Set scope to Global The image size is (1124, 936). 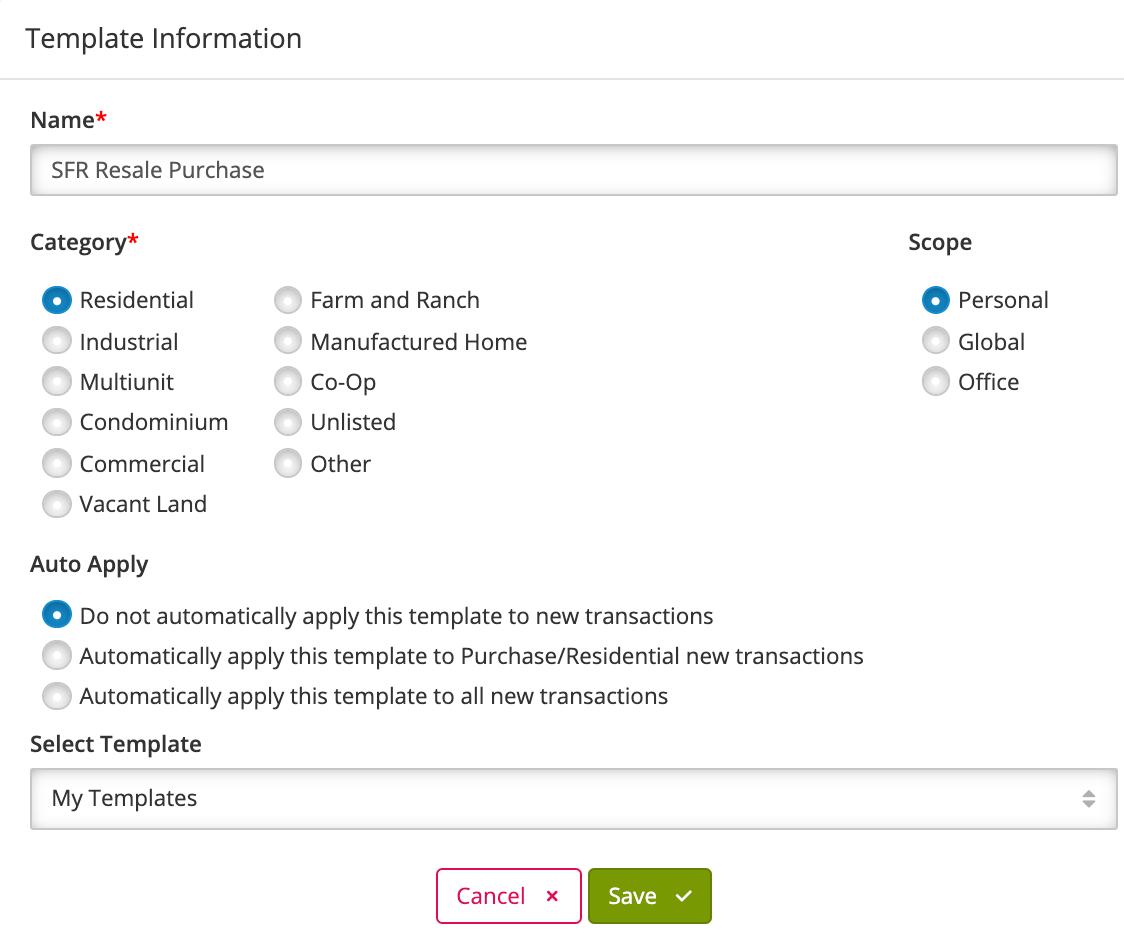[x=935, y=341]
